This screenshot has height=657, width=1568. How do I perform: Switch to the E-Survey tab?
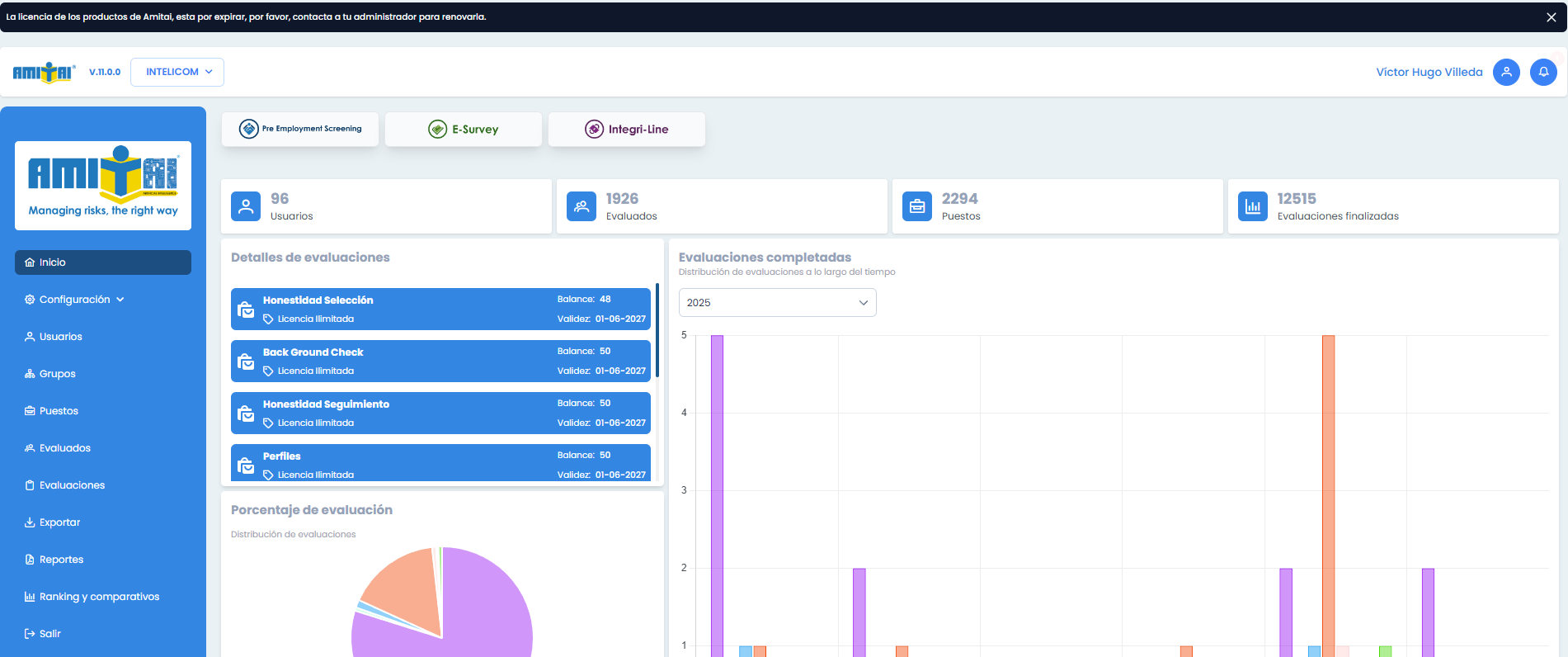pos(464,130)
